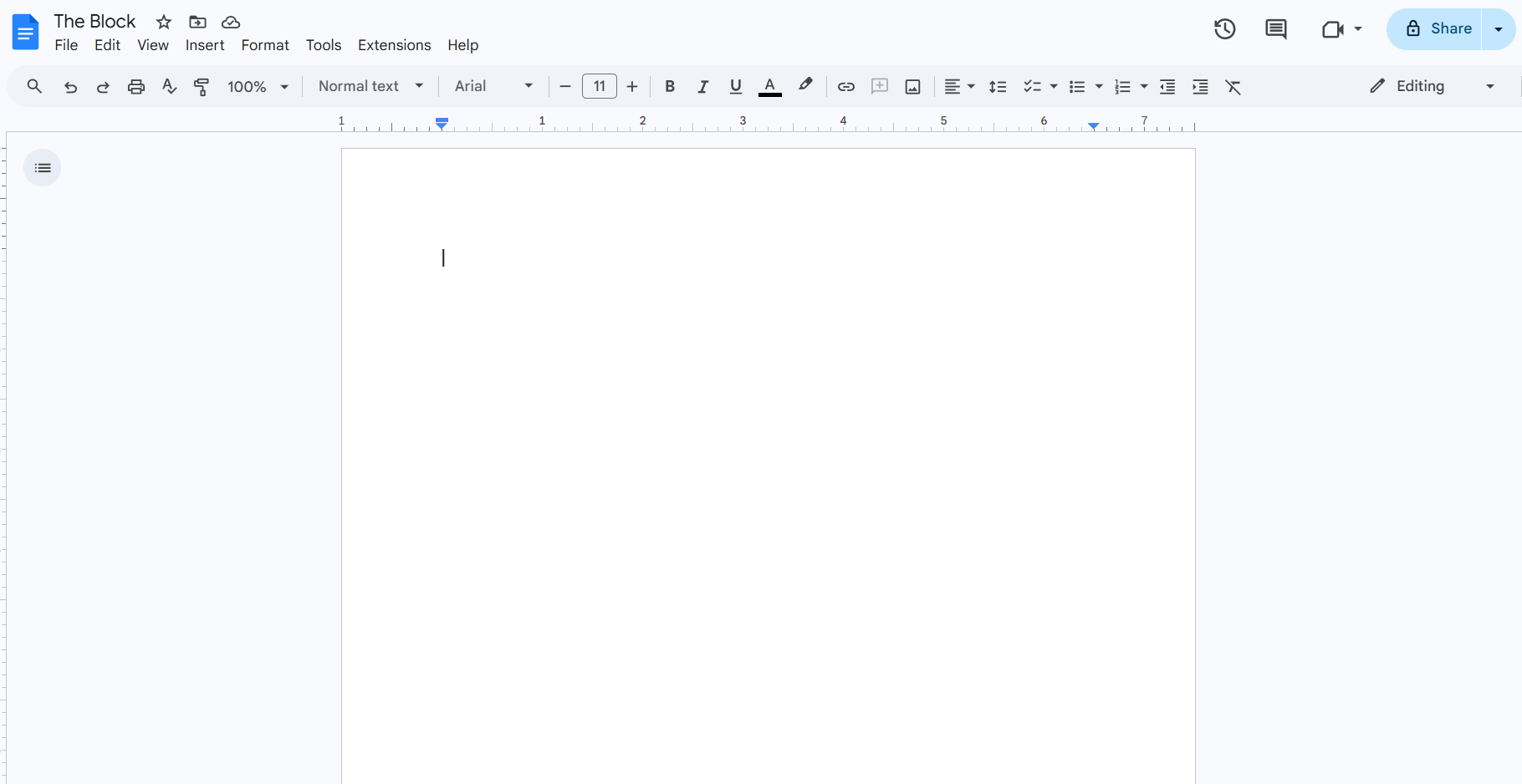This screenshot has width=1522, height=784.
Task: Toggle italic formatting
Action: pos(703,86)
